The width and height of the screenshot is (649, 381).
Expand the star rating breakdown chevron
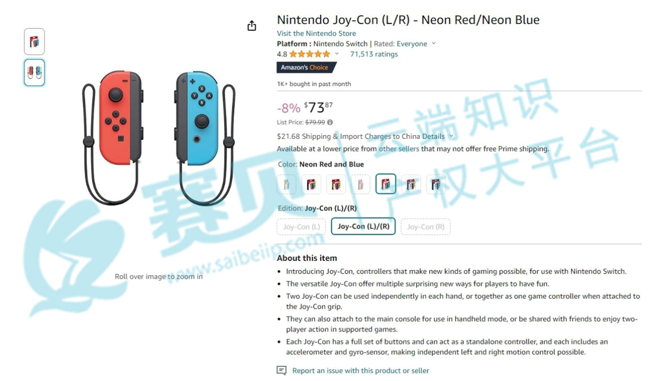(337, 54)
